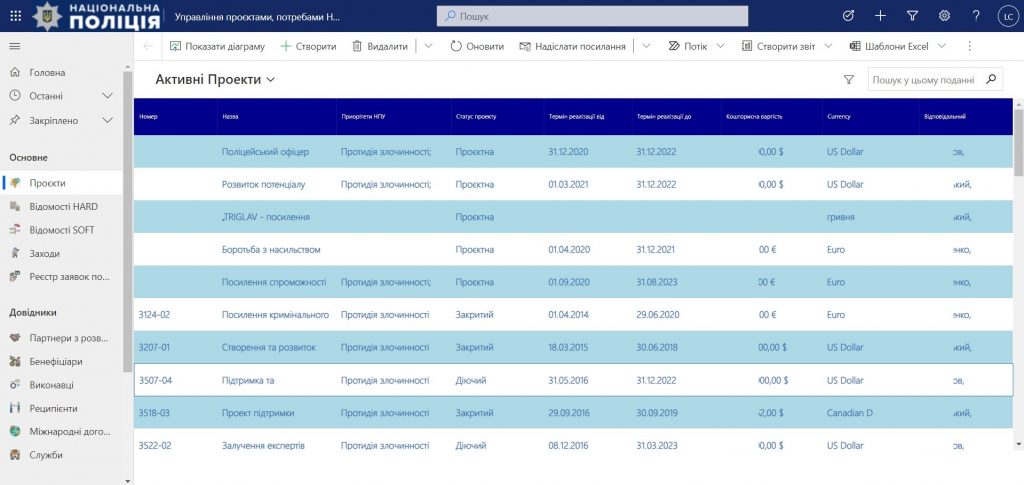Screen dimensions: 1024x485
Task: Open the dropdown arrow next to Надіслати посилання
Action: [x=647, y=46]
